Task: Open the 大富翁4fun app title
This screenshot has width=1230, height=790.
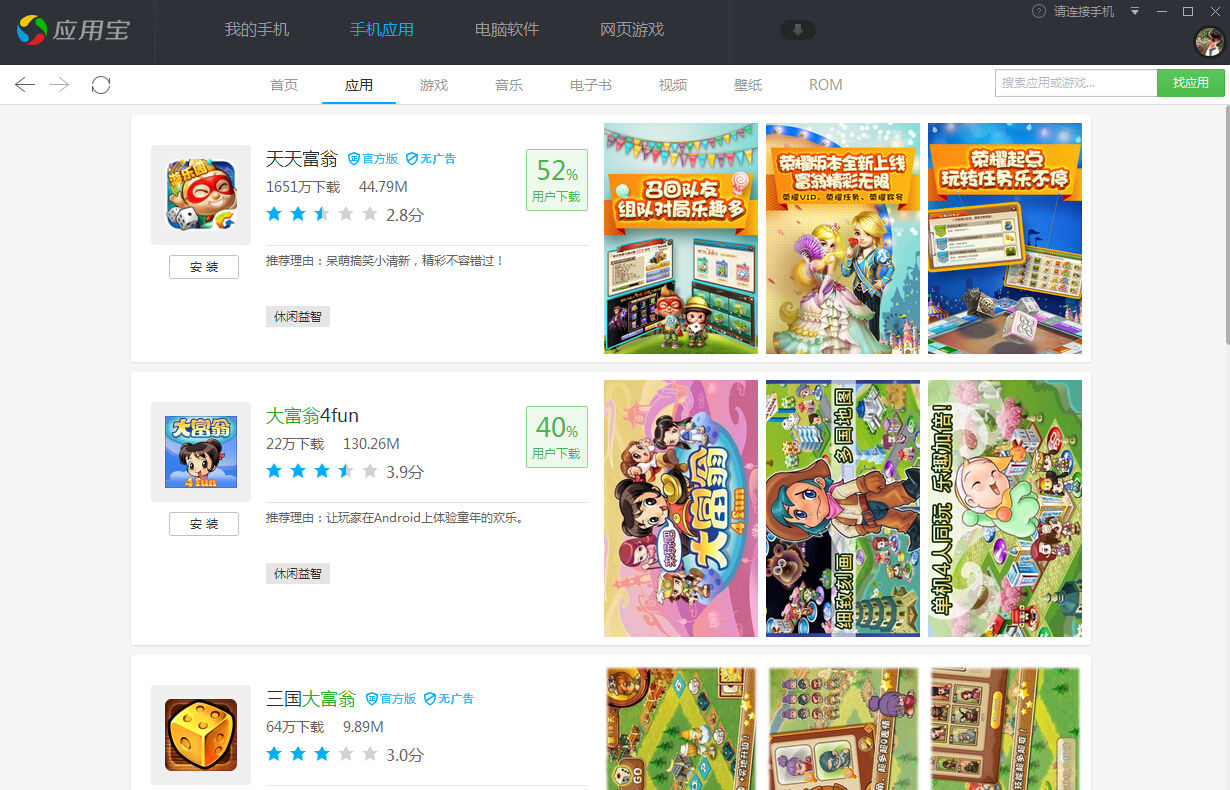Action: coord(312,416)
